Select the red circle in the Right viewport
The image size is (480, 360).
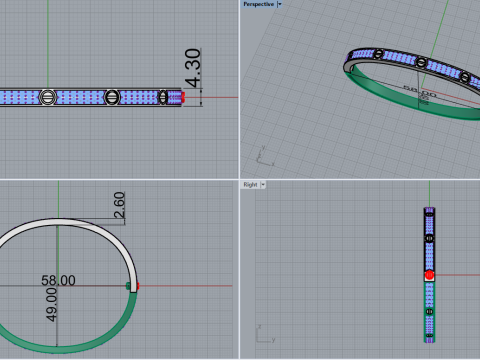(x=429, y=275)
